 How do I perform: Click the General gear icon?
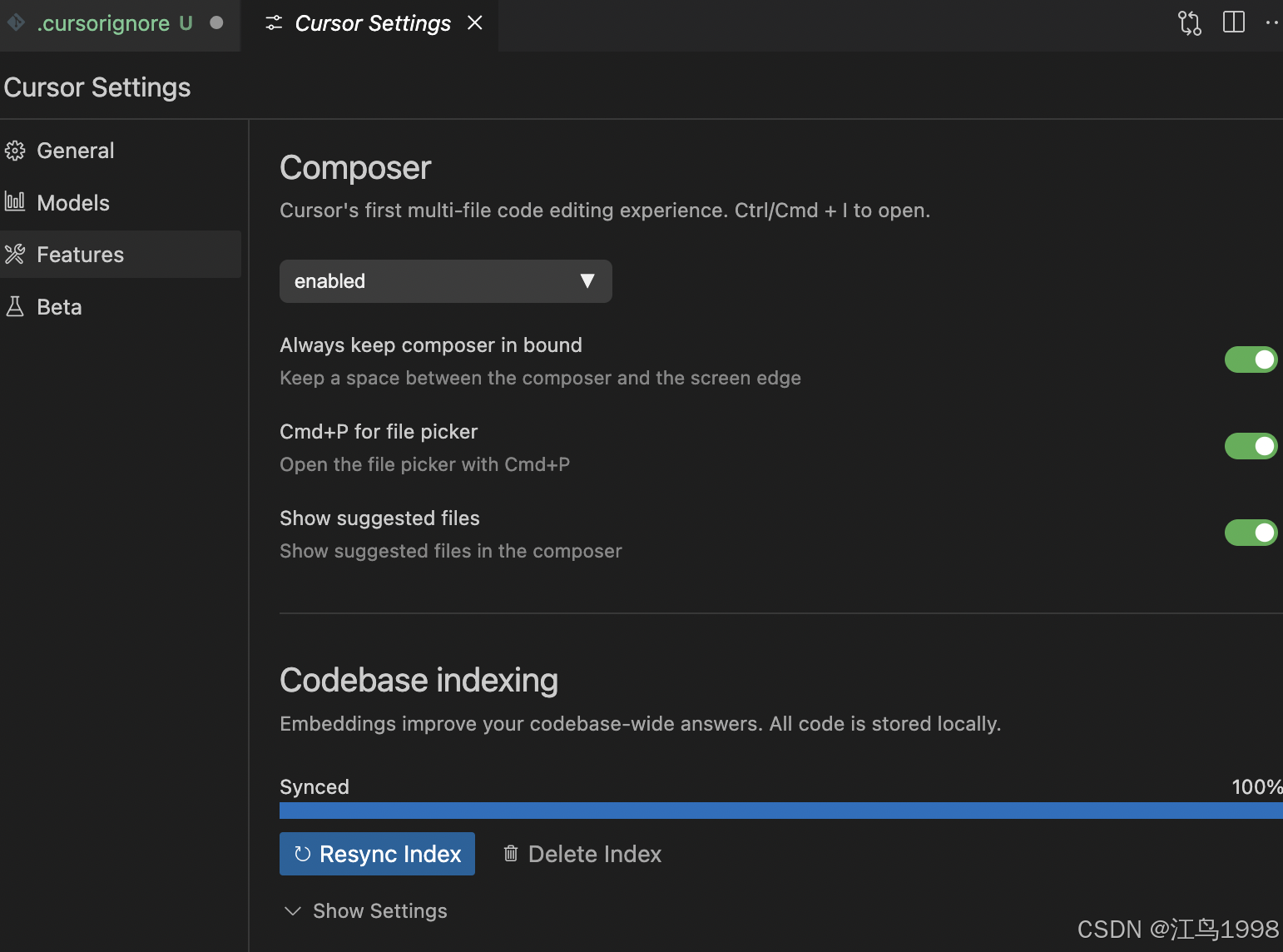pyautogui.click(x=15, y=151)
